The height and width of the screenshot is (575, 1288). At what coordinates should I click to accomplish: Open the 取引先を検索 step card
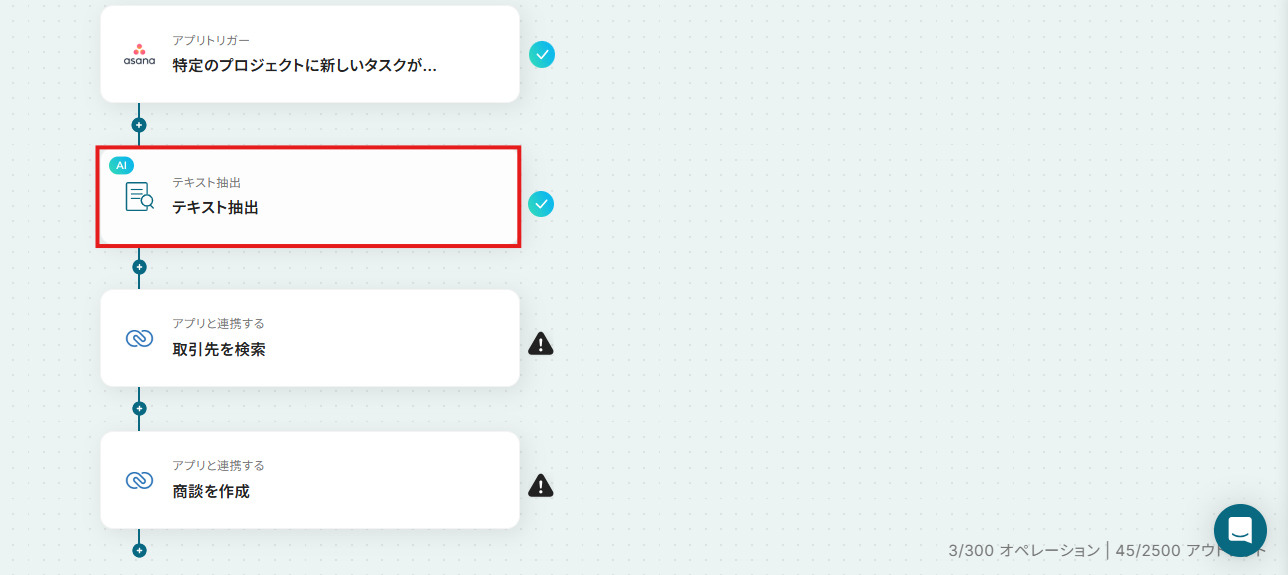coord(310,338)
